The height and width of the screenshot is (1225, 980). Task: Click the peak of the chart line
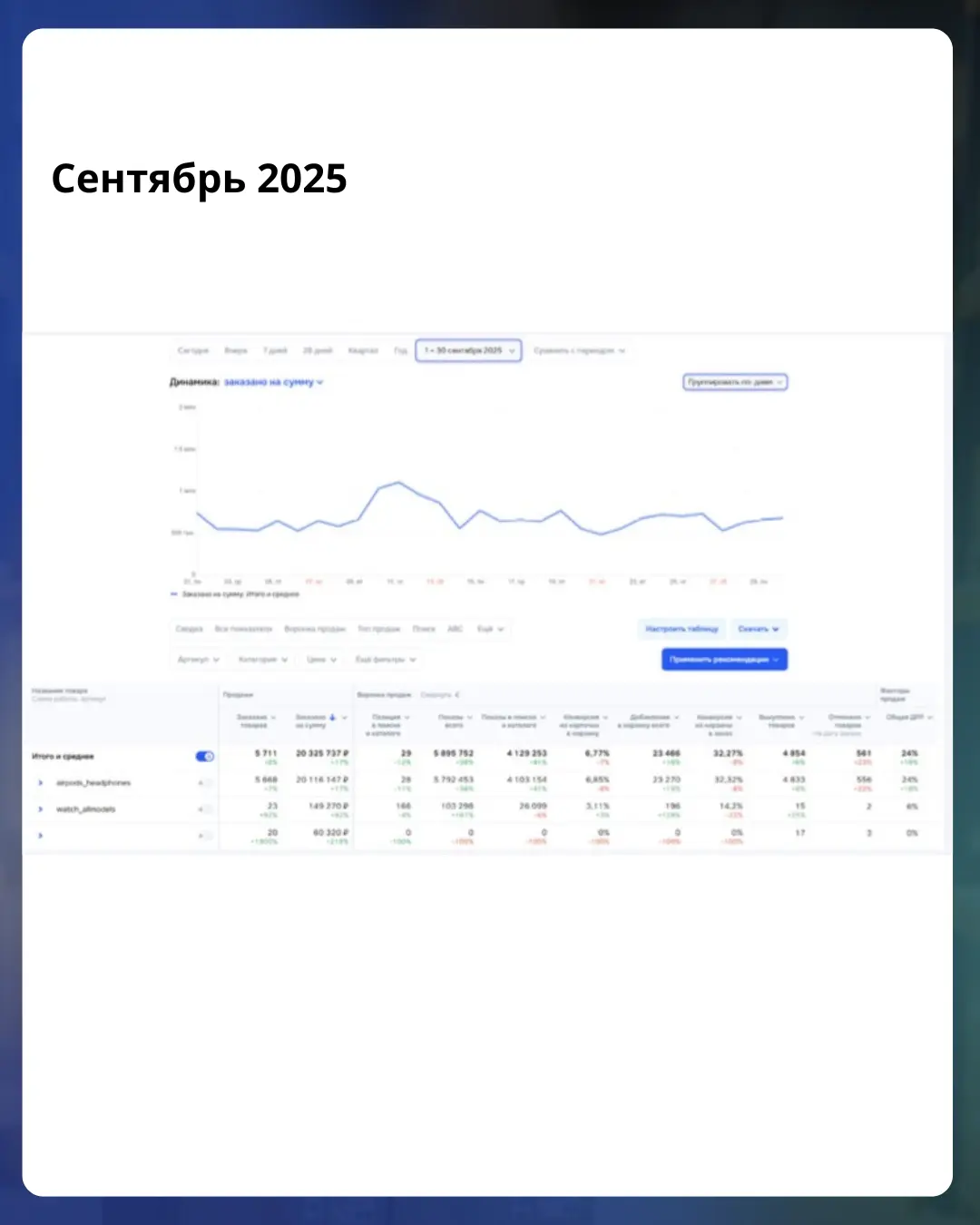coord(398,483)
